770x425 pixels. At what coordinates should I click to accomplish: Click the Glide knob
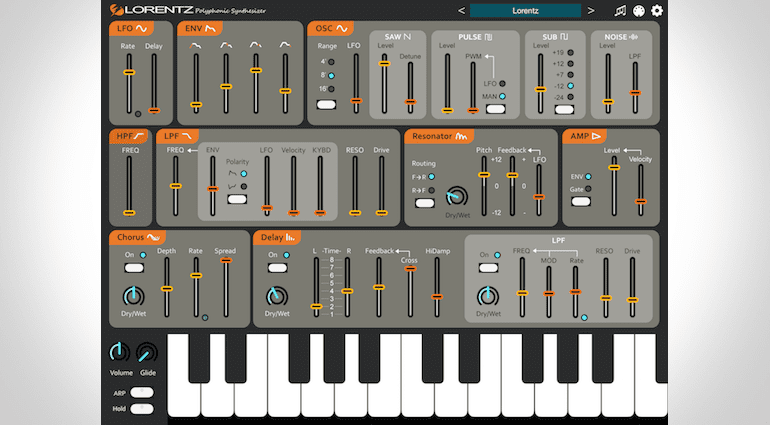click(147, 353)
